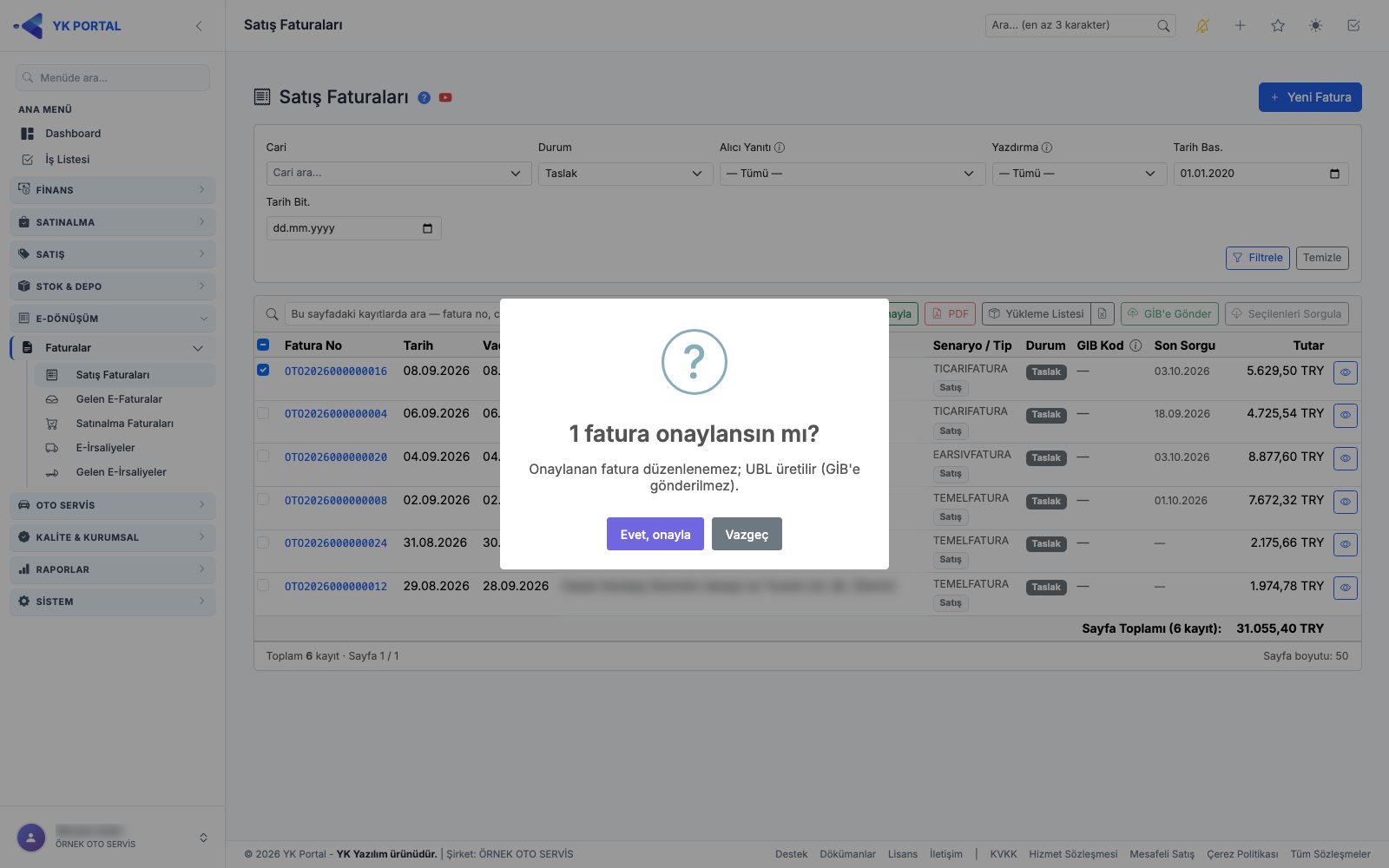Open the Cari search dropdown
Image resolution: width=1389 pixels, height=868 pixels.
tap(398, 174)
